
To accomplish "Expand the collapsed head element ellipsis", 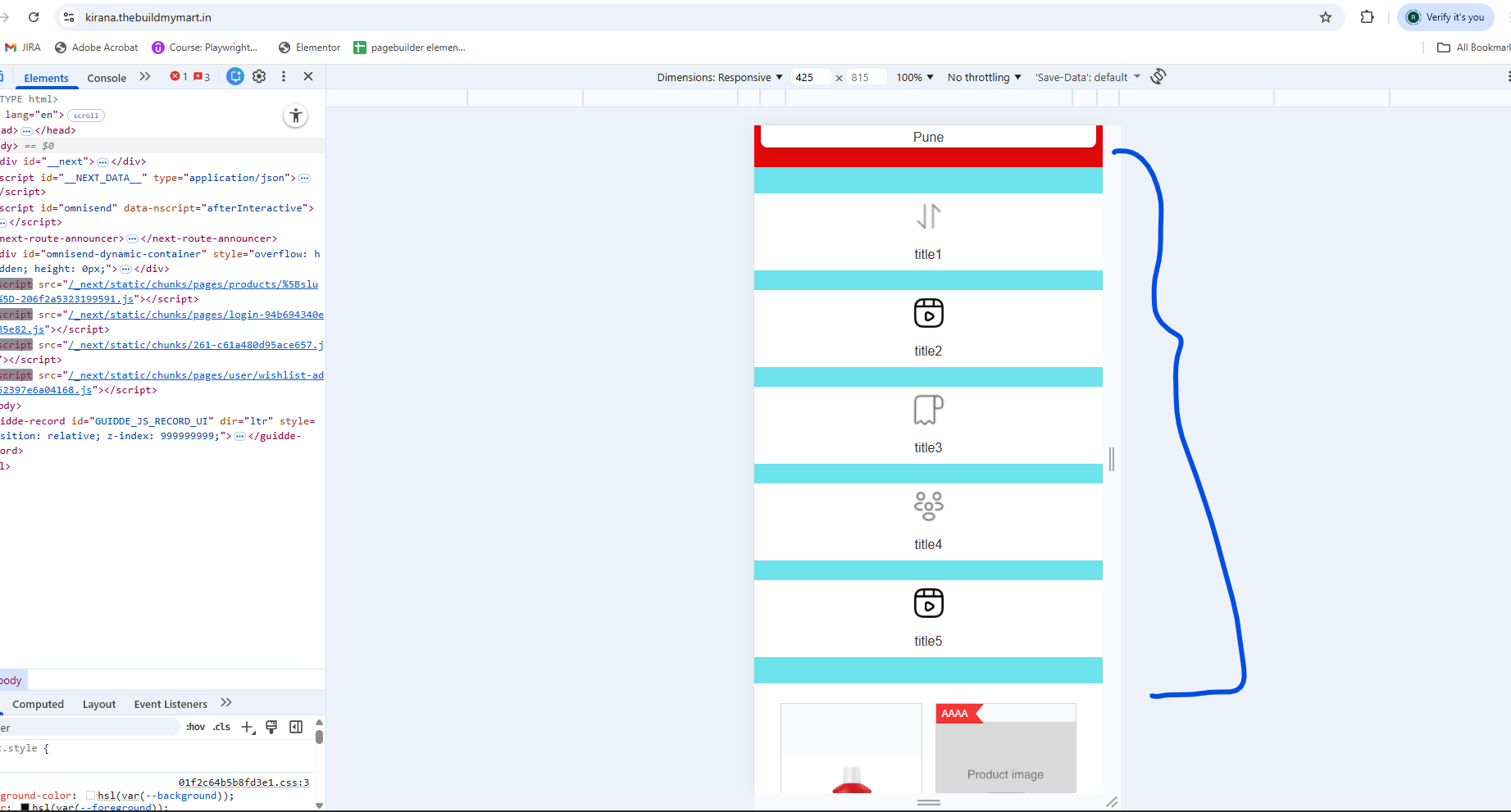I will (x=26, y=131).
